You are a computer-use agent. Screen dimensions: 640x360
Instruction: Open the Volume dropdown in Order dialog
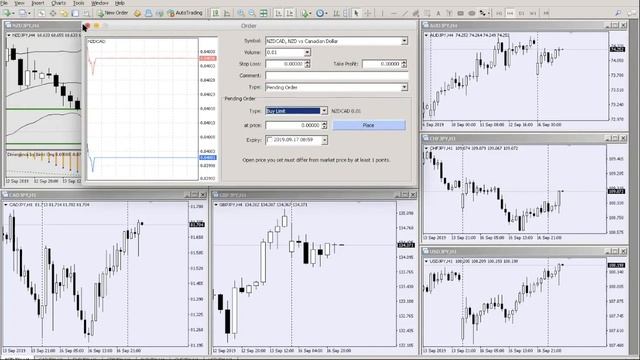pyautogui.click(x=307, y=52)
